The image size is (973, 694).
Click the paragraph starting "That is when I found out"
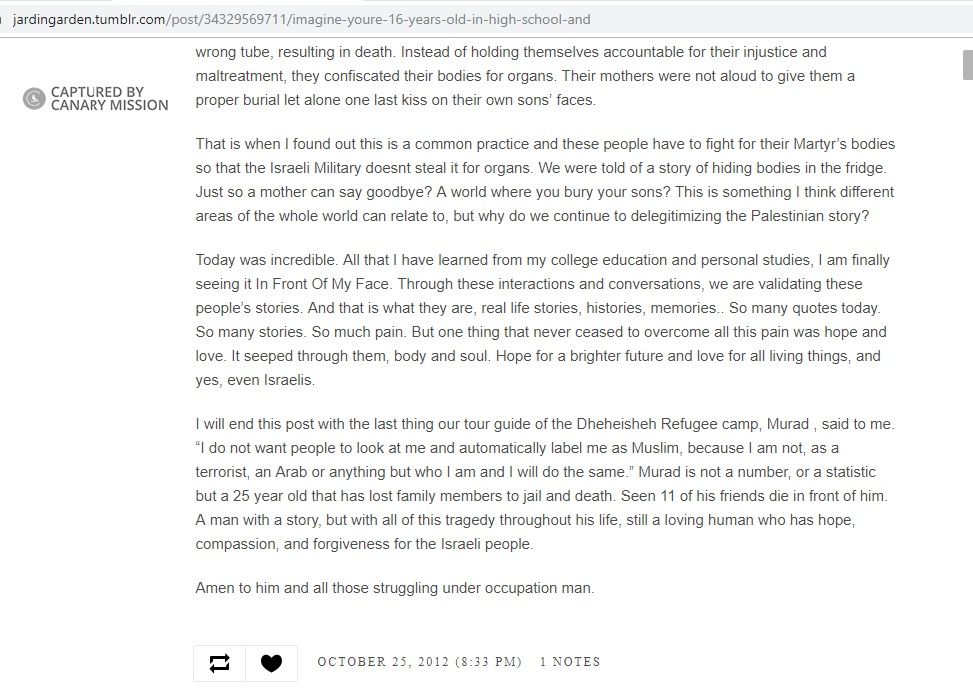pyautogui.click(x=545, y=180)
